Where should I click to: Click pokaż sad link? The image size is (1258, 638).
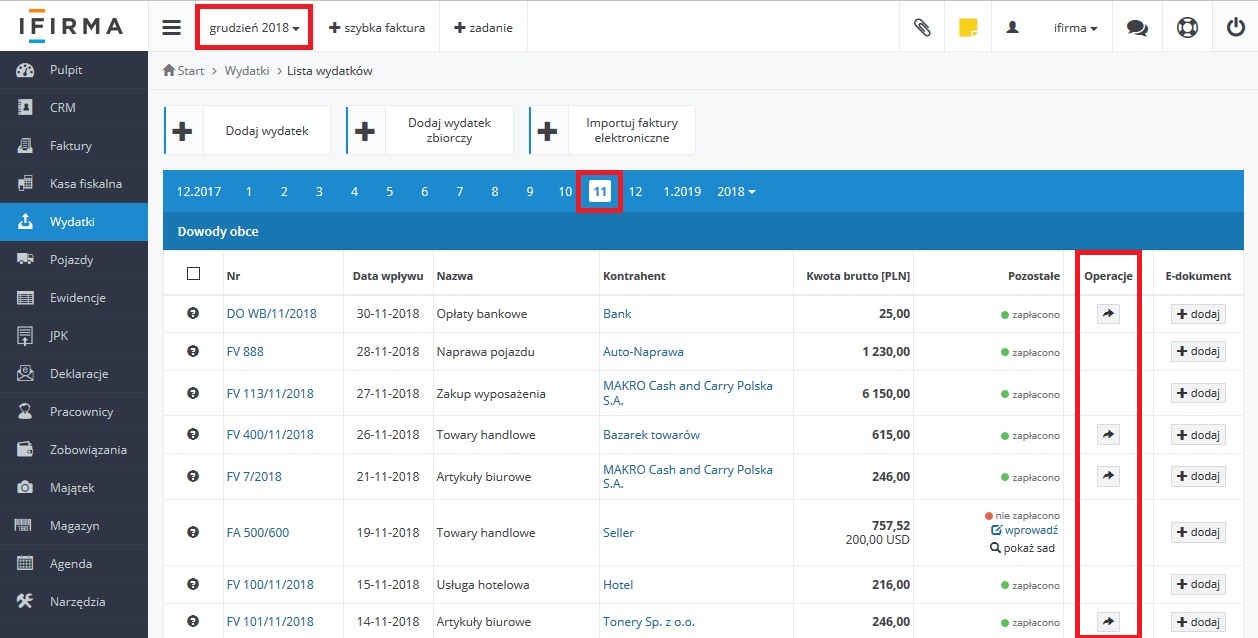coord(1024,548)
